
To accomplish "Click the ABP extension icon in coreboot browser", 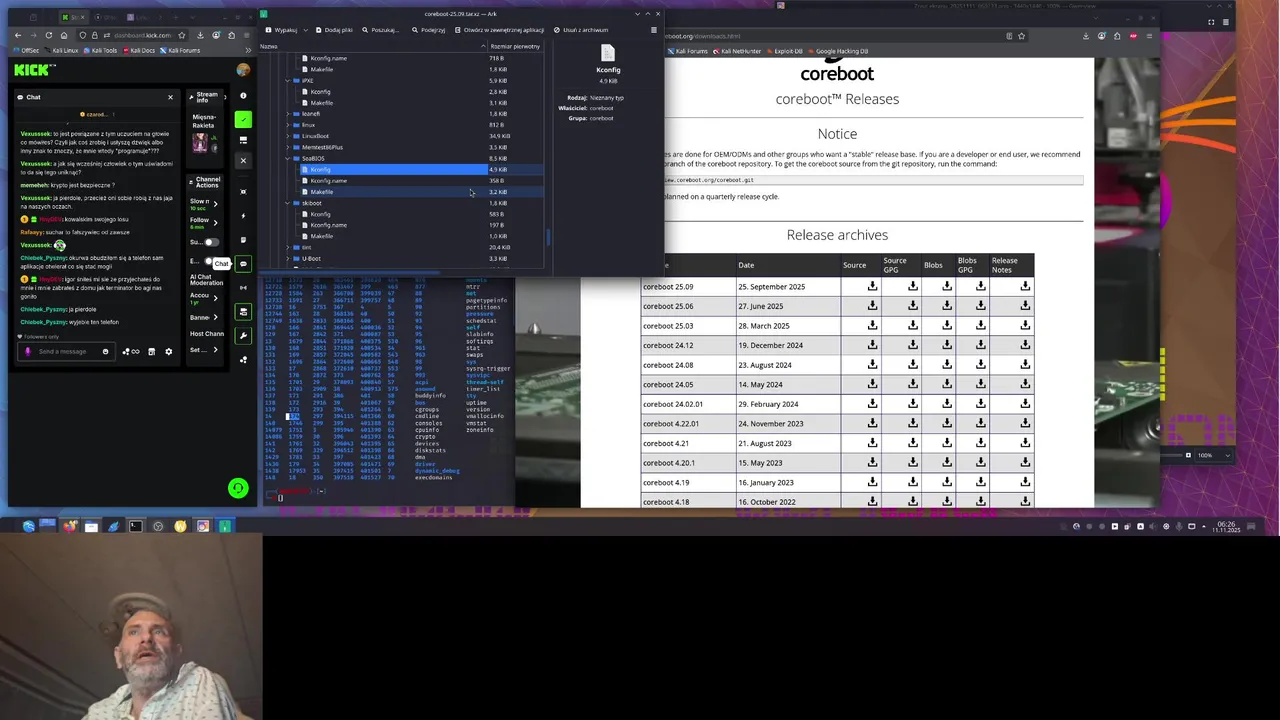I will [1133, 36].
